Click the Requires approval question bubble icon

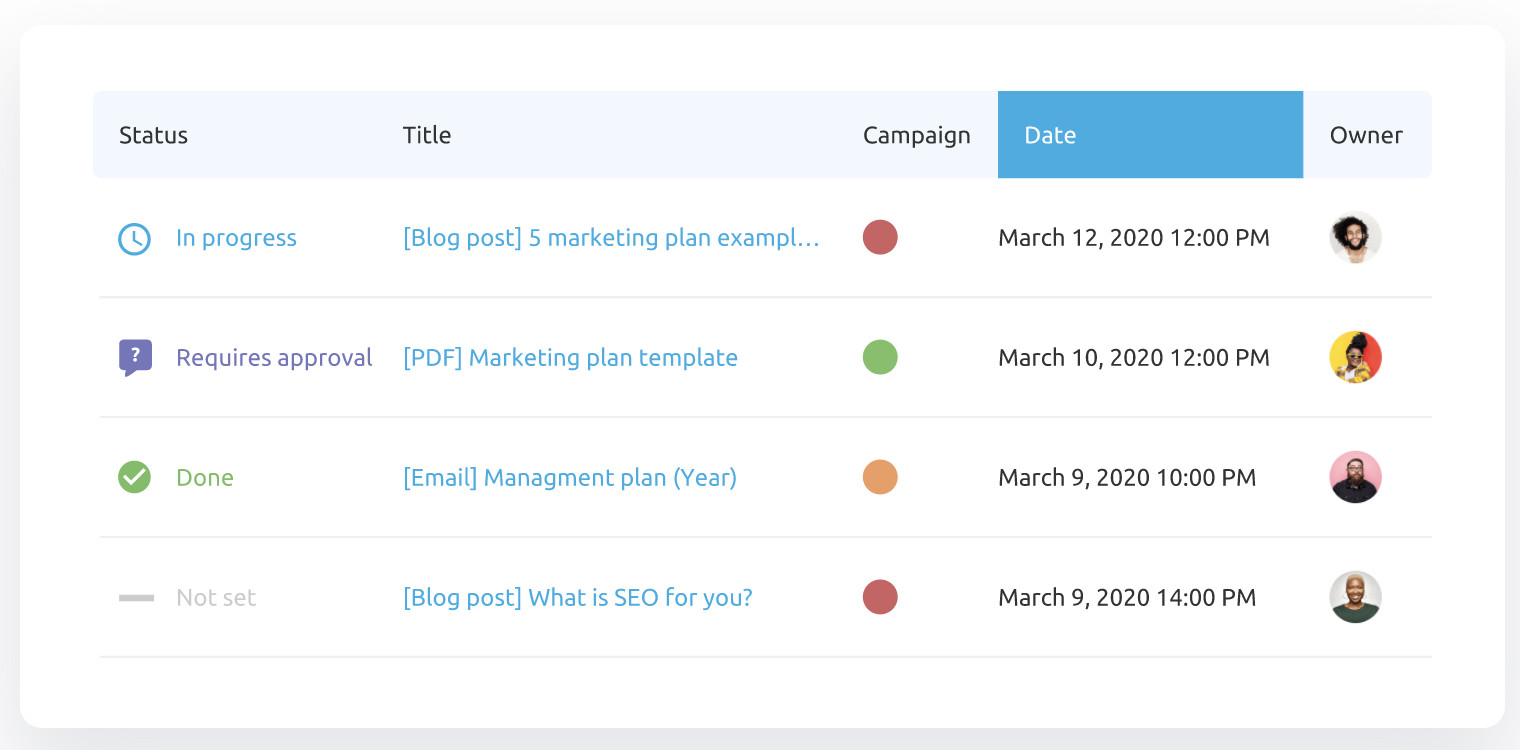tap(135, 357)
